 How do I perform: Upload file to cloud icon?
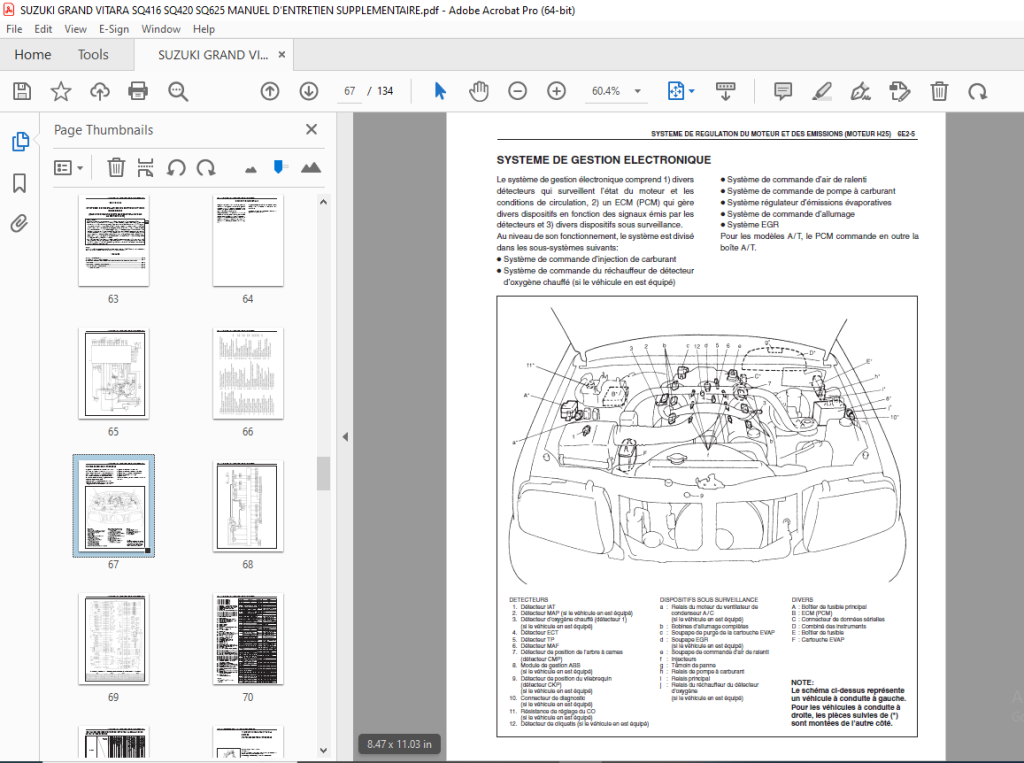point(99,91)
